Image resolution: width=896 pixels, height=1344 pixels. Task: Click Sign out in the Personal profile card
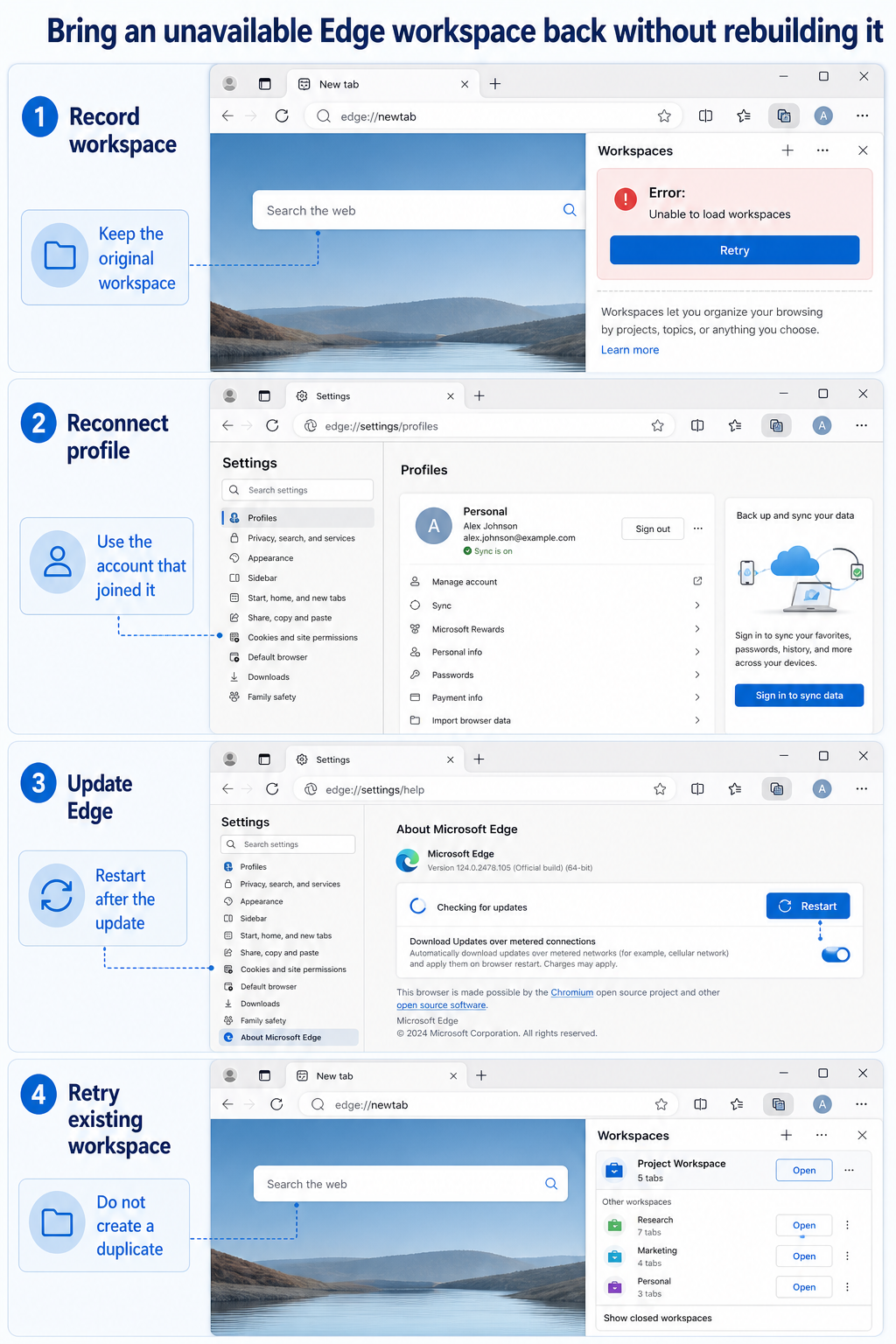click(653, 528)
